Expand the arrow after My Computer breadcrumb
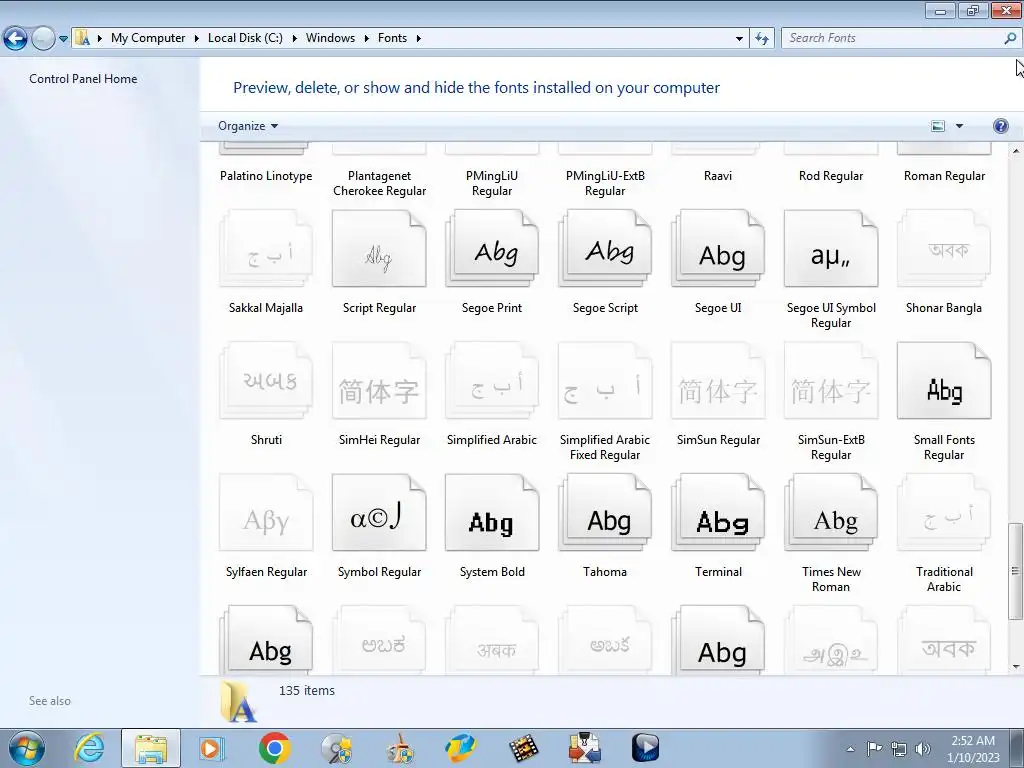This screenshot has height=768, width=1024. click(196, 39)
